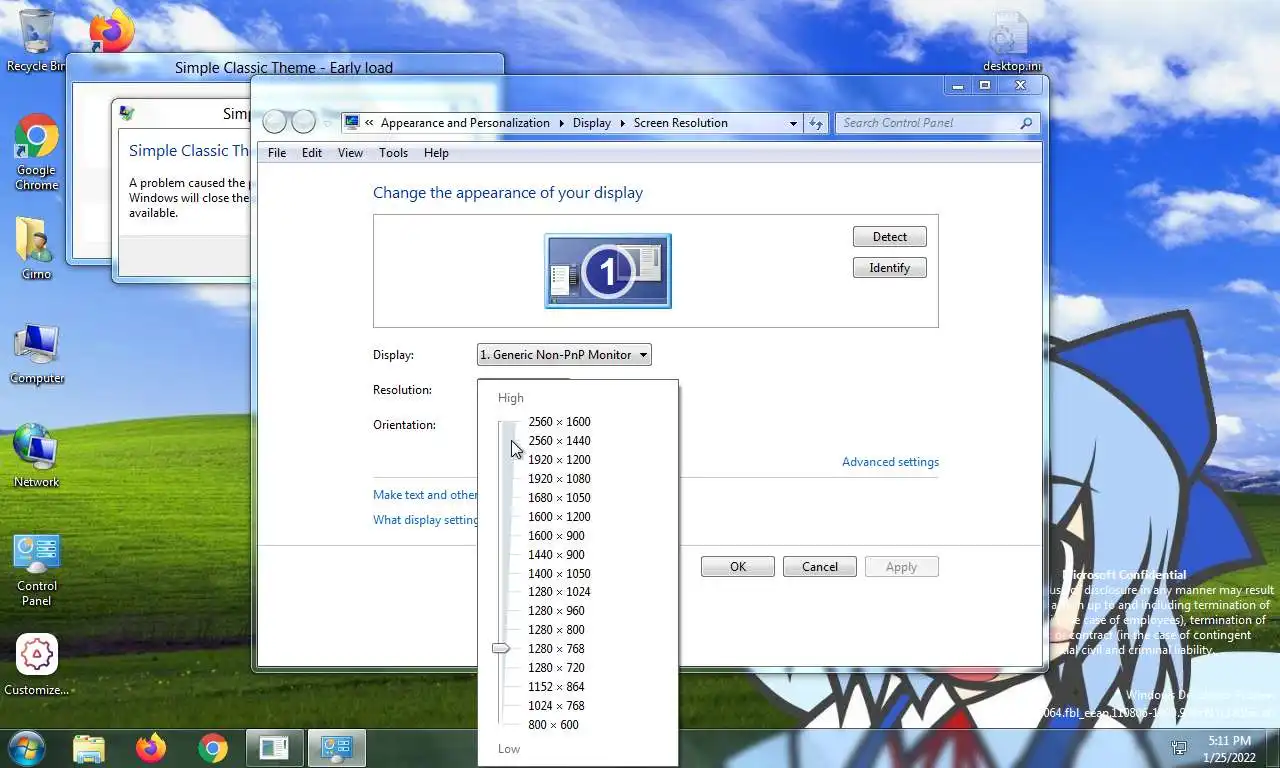Click the 1280 × 1024 resolution label
The height and width of the screenshot is (768, 1280).
(x=559, y=592)
